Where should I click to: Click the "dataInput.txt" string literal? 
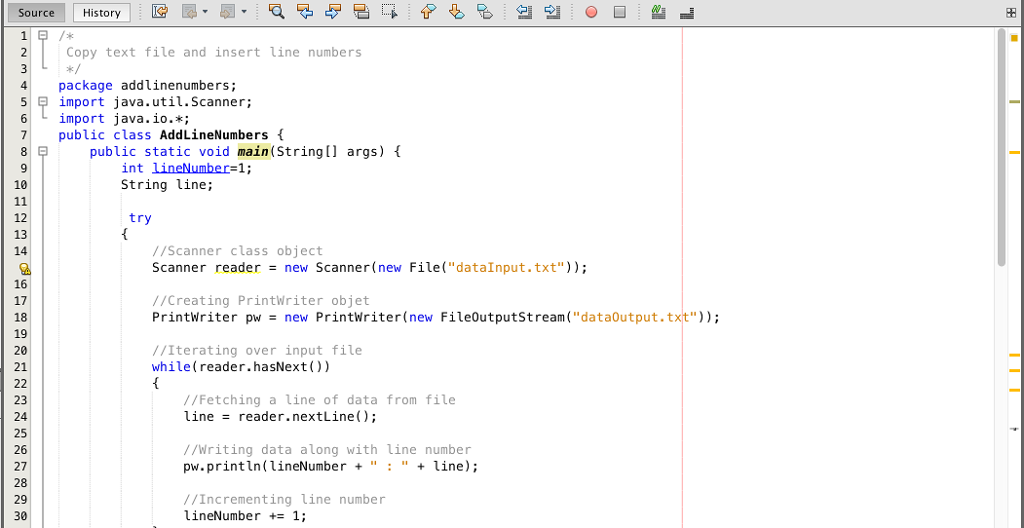coord(506,267)
